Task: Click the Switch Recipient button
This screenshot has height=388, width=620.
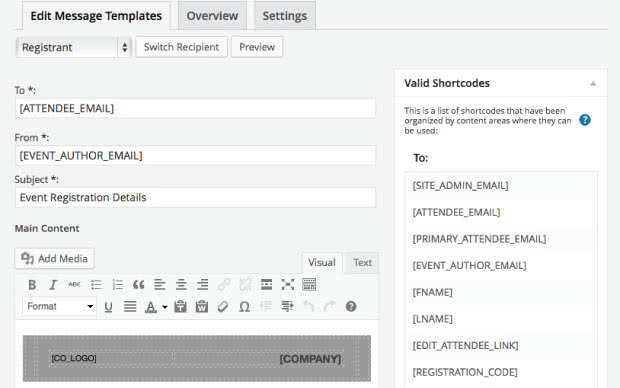Action: [x=181, y=47]
